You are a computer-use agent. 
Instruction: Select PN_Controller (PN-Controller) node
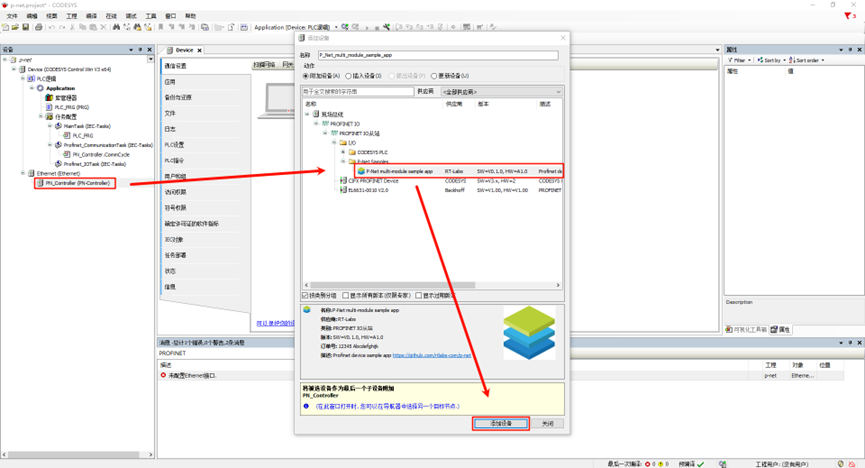tap(77, 183)
